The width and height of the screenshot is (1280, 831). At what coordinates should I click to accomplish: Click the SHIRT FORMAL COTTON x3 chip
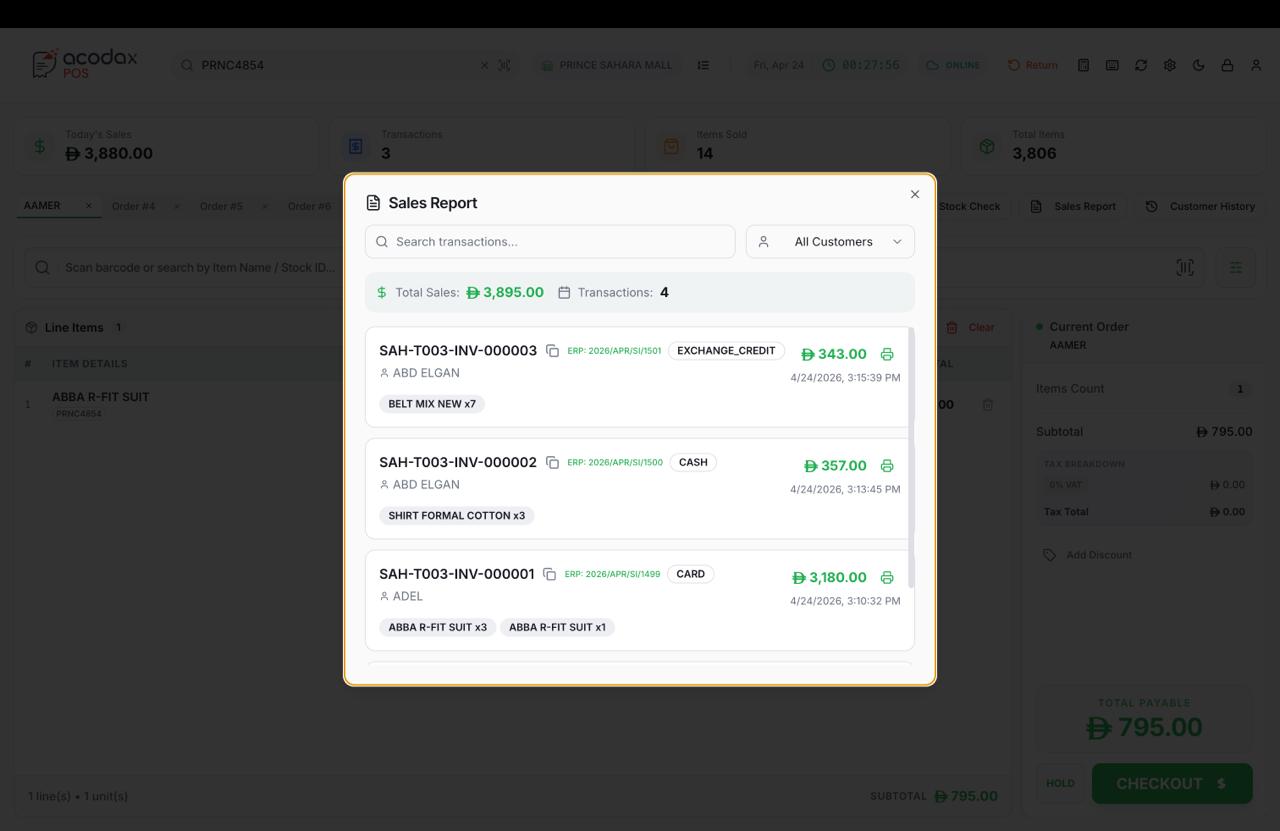(457, 516)
